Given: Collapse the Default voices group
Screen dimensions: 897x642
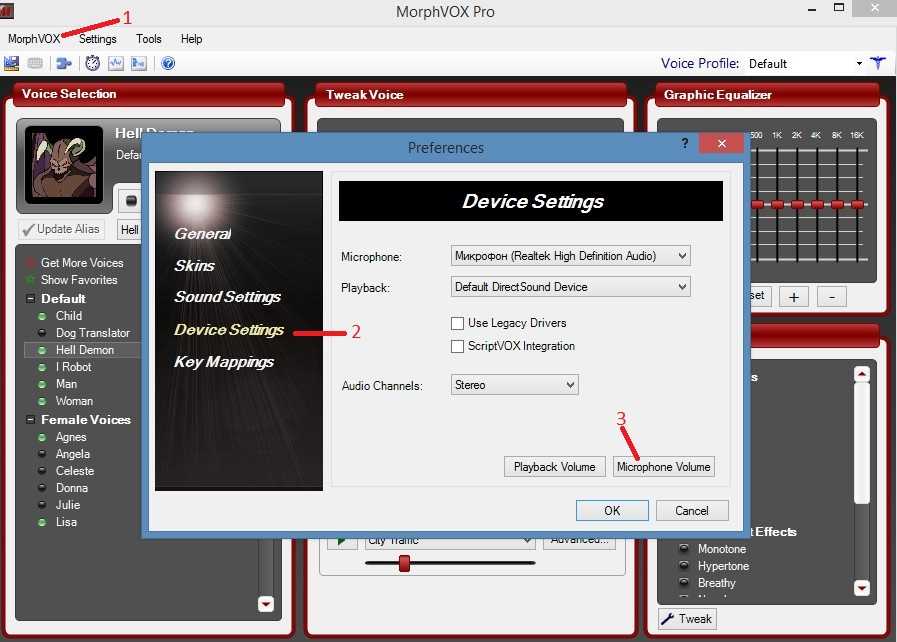Looking at the screenshot, I should (30, 299).
